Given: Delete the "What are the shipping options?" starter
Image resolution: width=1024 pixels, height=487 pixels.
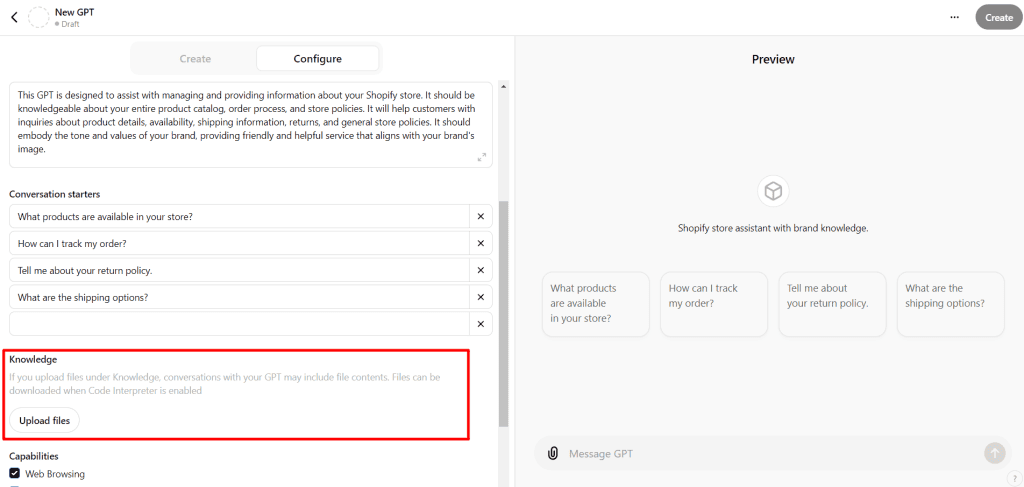Looking at the screenshot, I should pyautogui.click(x=481, y=297).
